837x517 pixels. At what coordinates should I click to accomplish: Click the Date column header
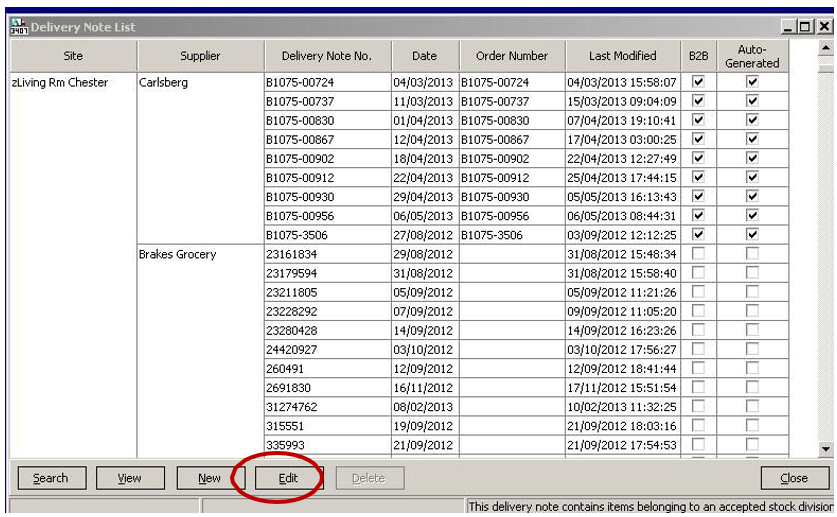424,56
